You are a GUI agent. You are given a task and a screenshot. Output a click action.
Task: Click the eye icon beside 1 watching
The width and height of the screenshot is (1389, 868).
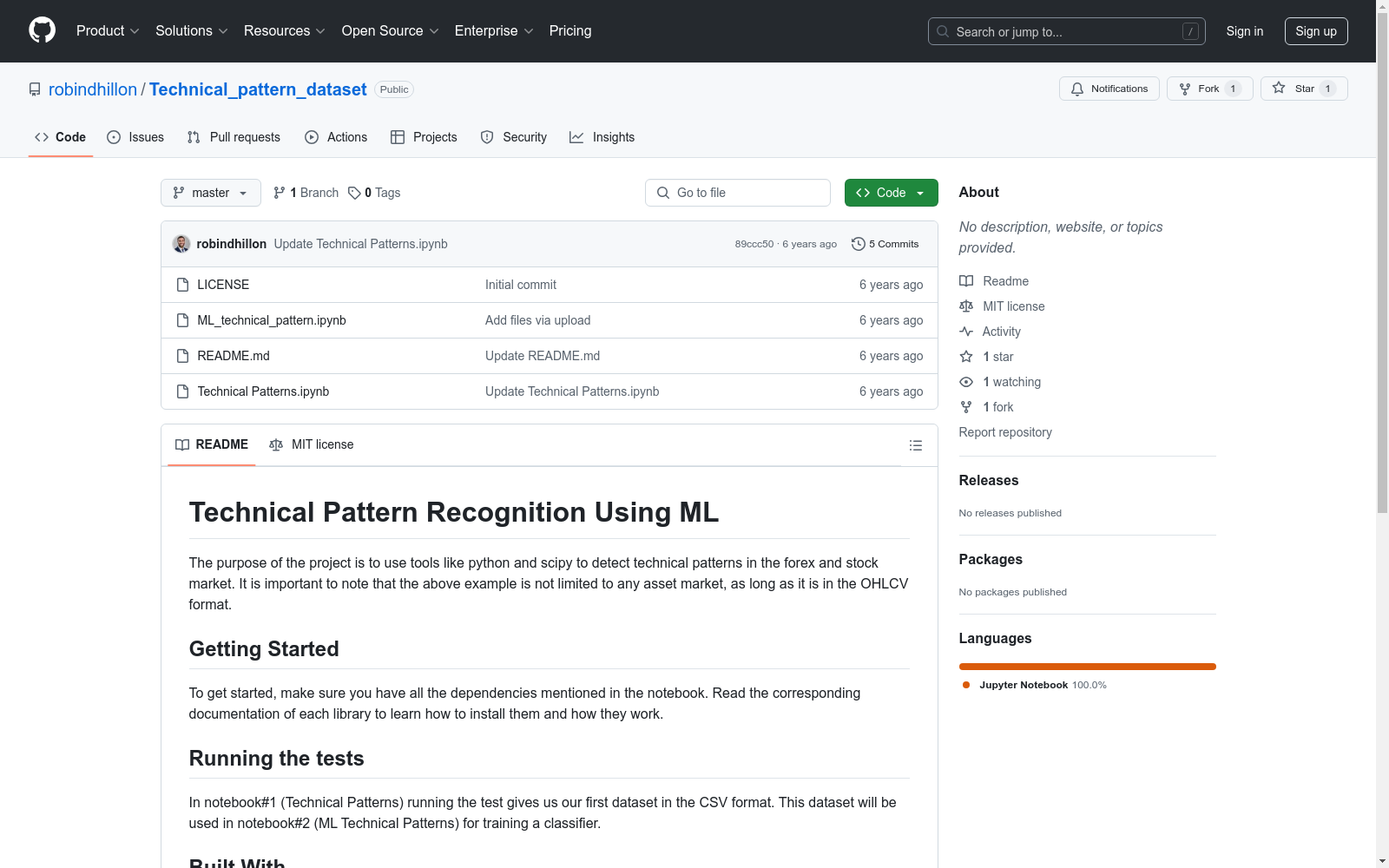(966, 382)
